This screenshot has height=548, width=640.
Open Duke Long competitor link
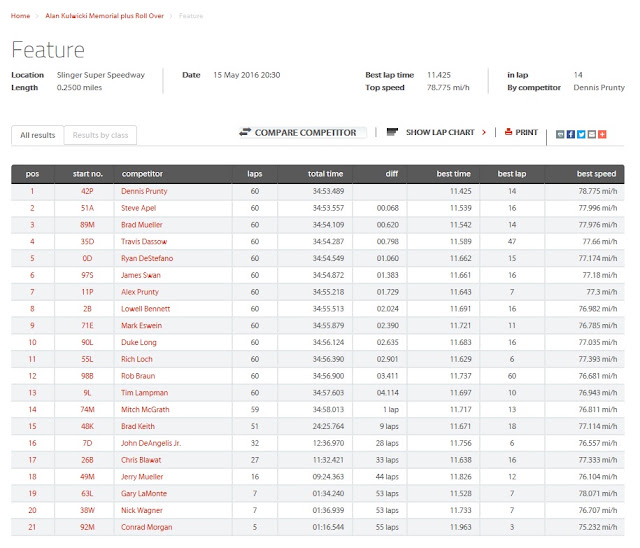click(x=139, y=342)
